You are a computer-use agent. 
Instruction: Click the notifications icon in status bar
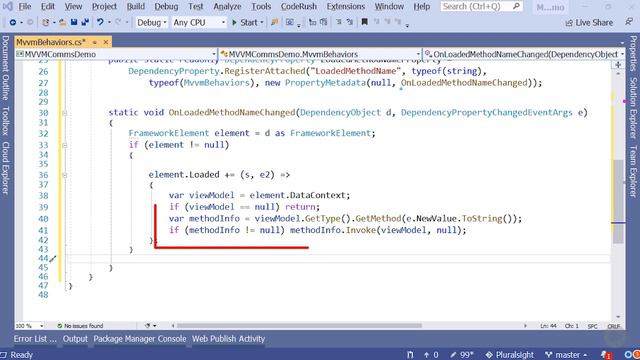[x=606, y=355]
